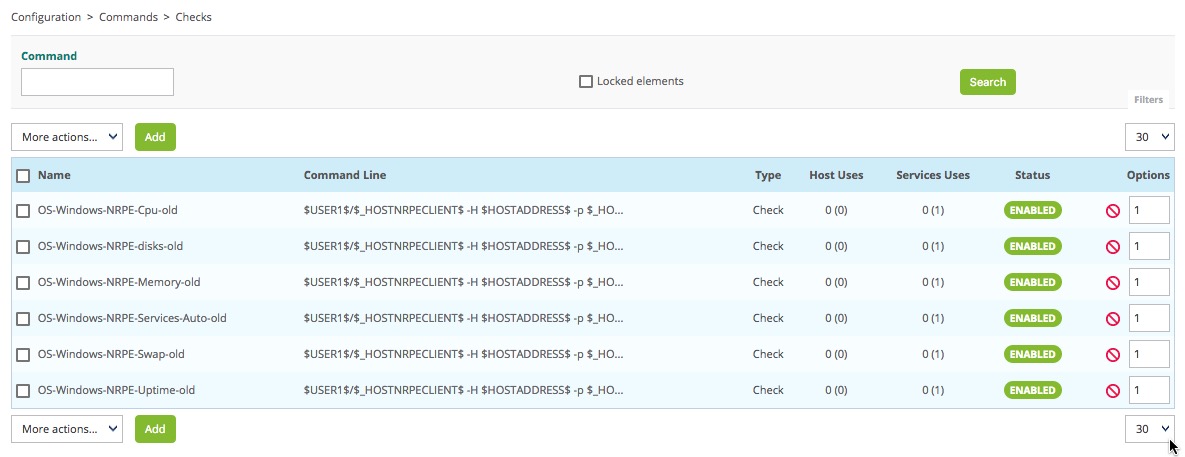
Task: Tick the checkbox for OS-Windows-NRPE-Swap-old
Action: click(23, 355)
